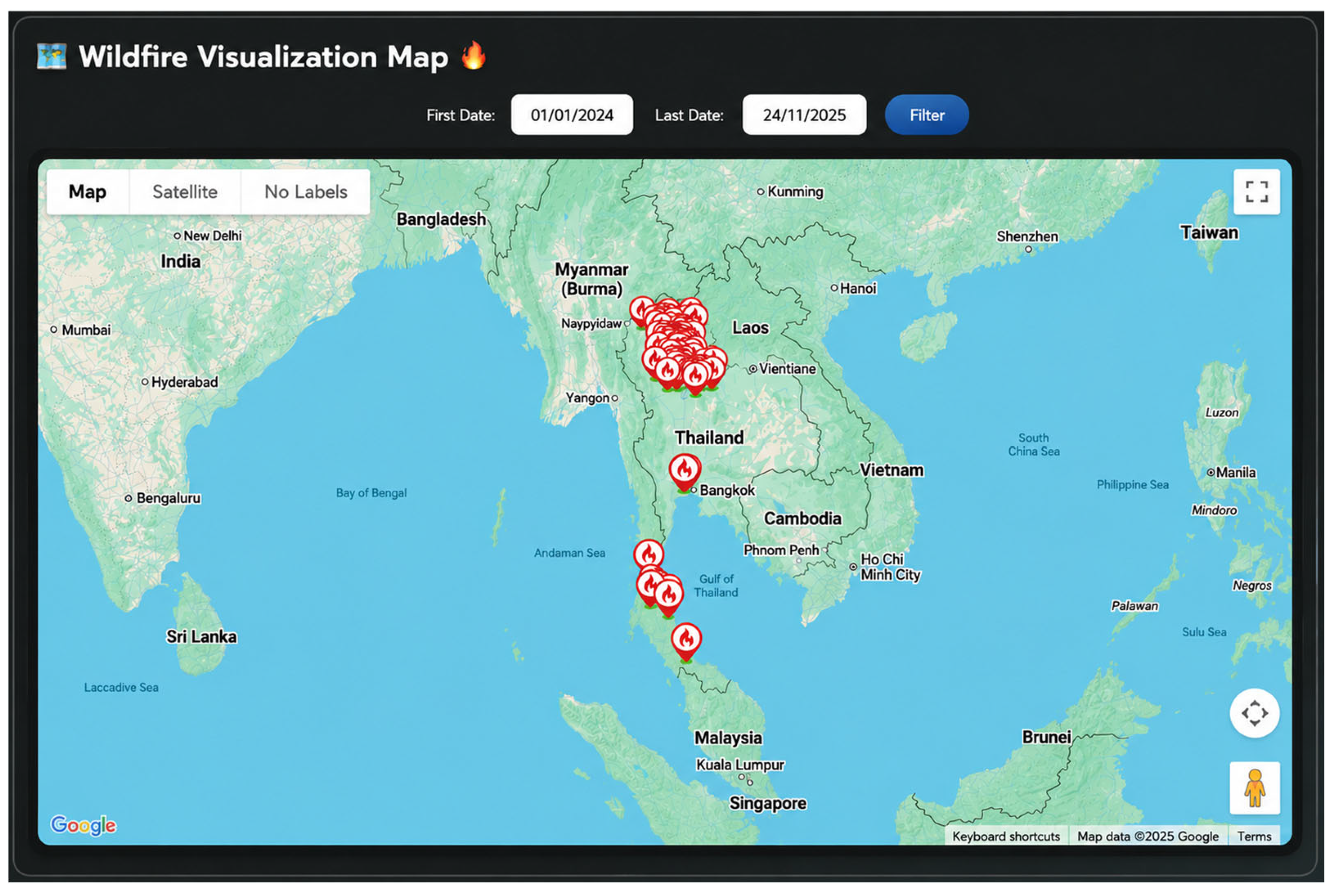Select the No Labels map style

[305, 192]
